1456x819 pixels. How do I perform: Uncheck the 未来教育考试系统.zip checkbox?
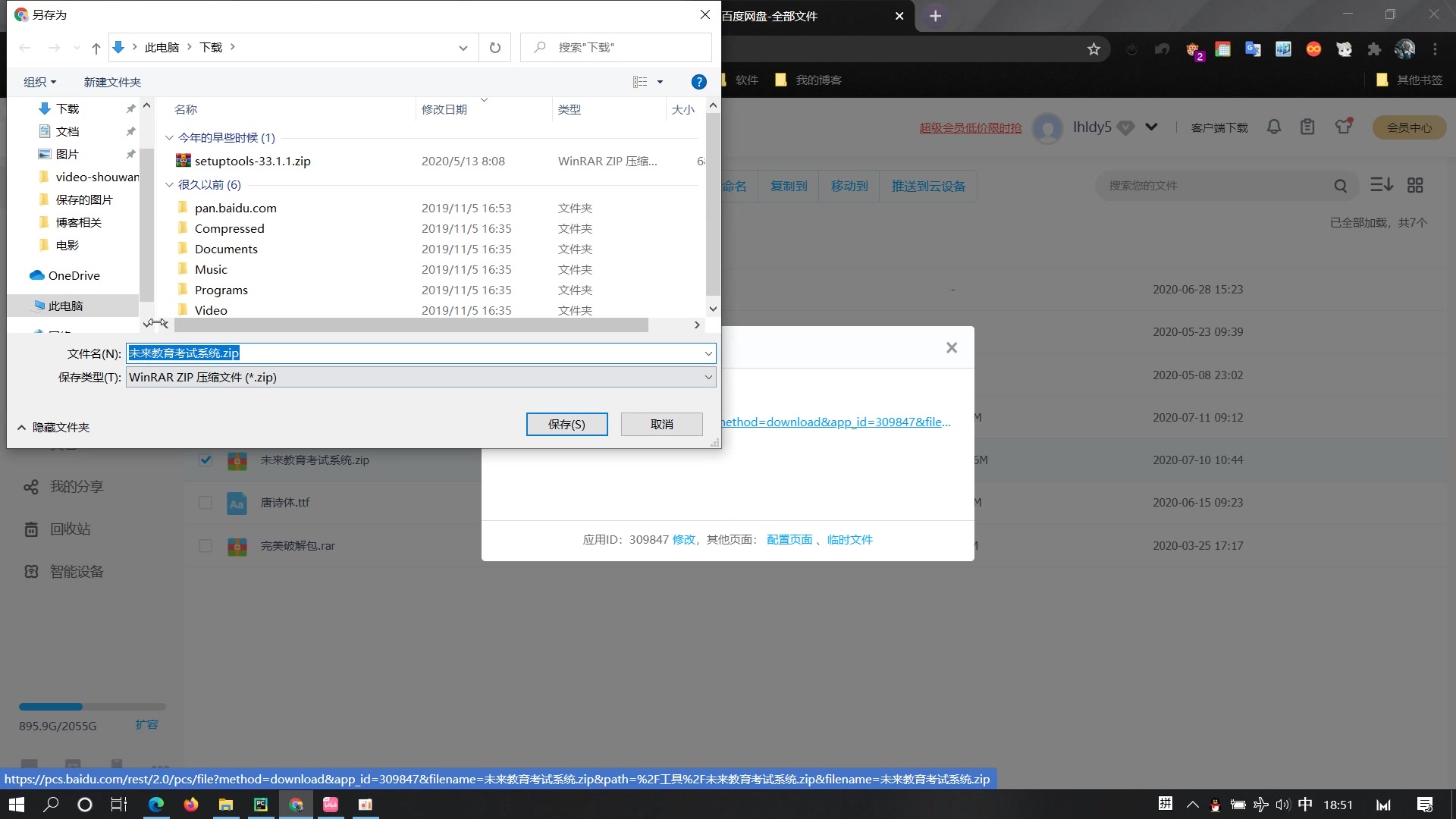[x=205, y=460]
